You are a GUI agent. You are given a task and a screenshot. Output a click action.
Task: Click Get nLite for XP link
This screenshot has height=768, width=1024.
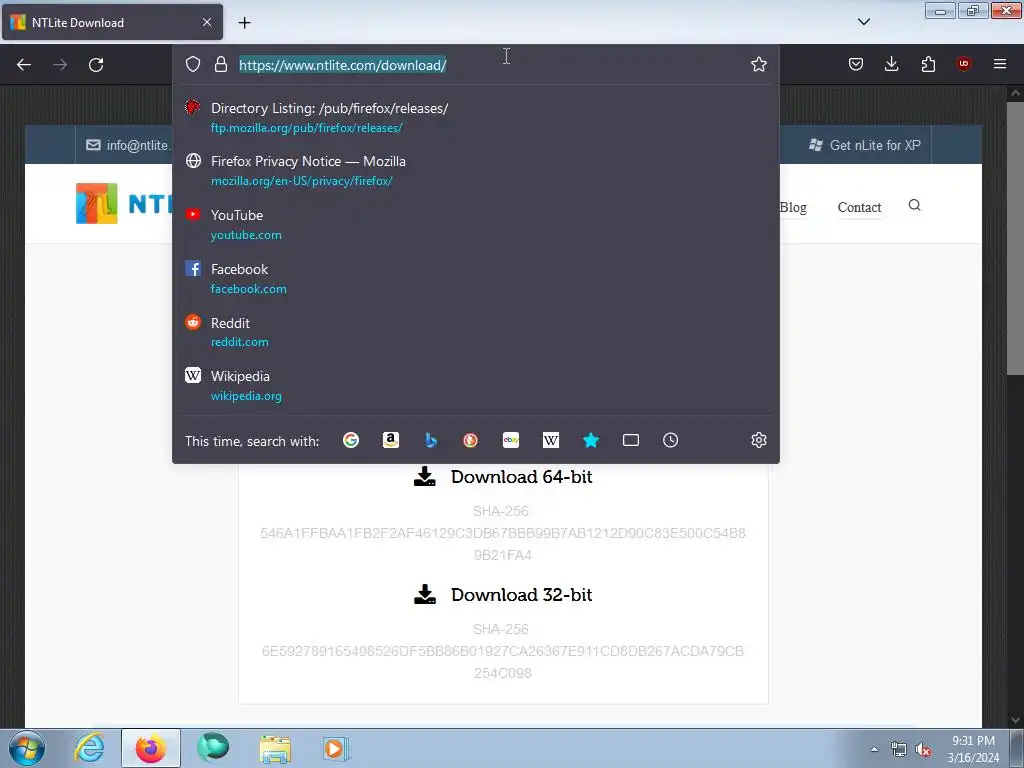click(x=865, y=145)
